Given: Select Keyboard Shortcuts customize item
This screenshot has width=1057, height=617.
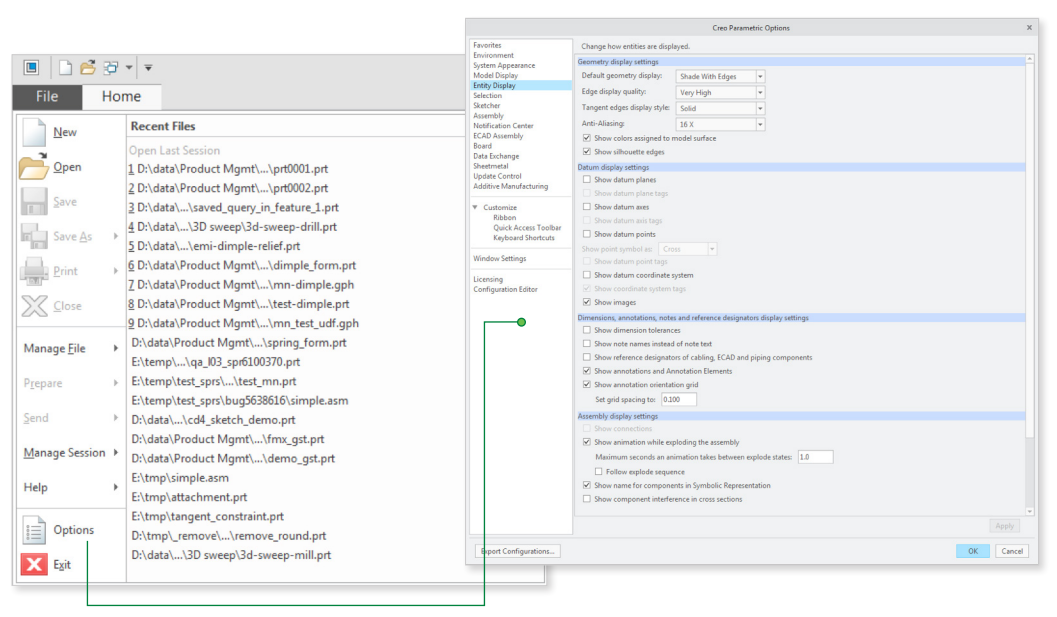Looking at the screenshot, I should coord(524,238).
